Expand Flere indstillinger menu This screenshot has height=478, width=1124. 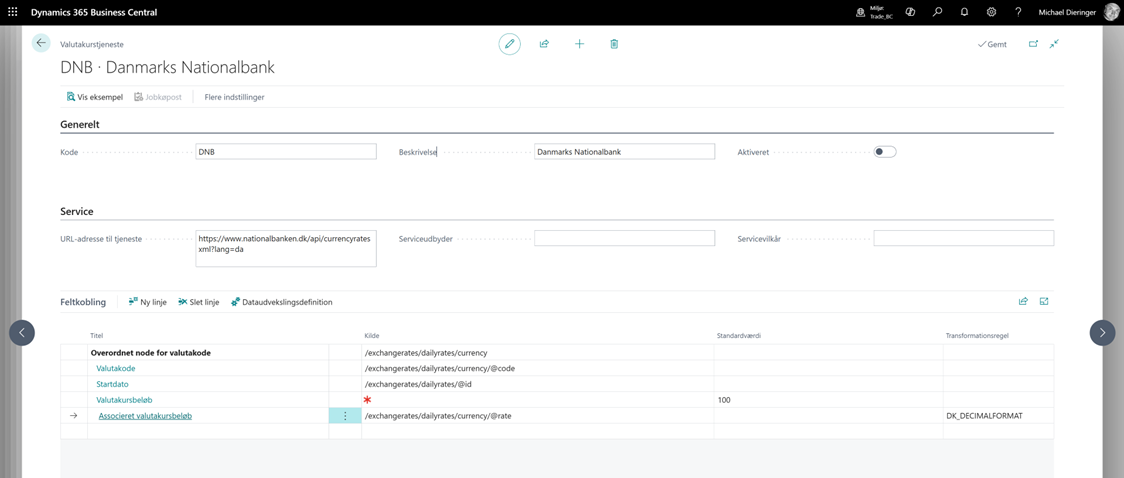click(x=234, y=97)
